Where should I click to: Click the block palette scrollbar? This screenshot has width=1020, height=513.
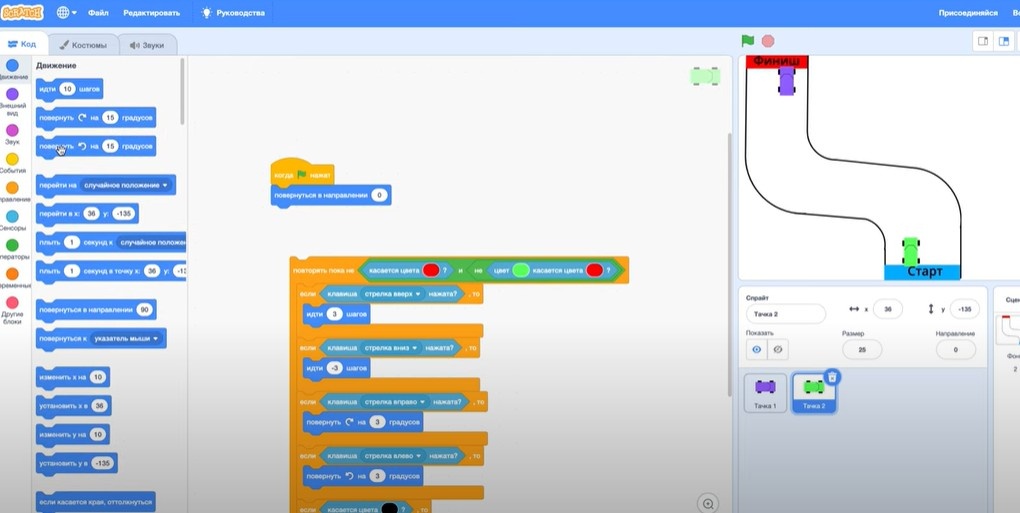pyautogui.click(x=182, y=91)
